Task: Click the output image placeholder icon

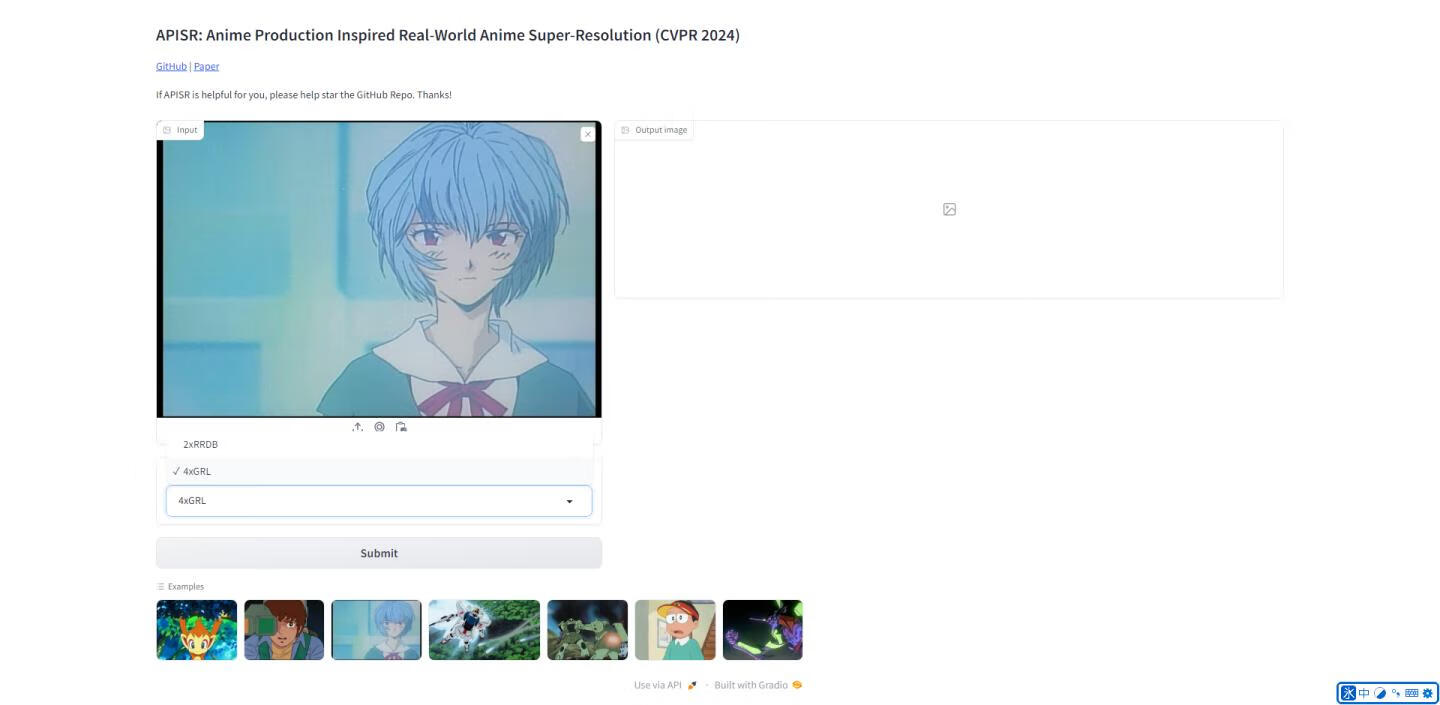Action: click(949, 209)
